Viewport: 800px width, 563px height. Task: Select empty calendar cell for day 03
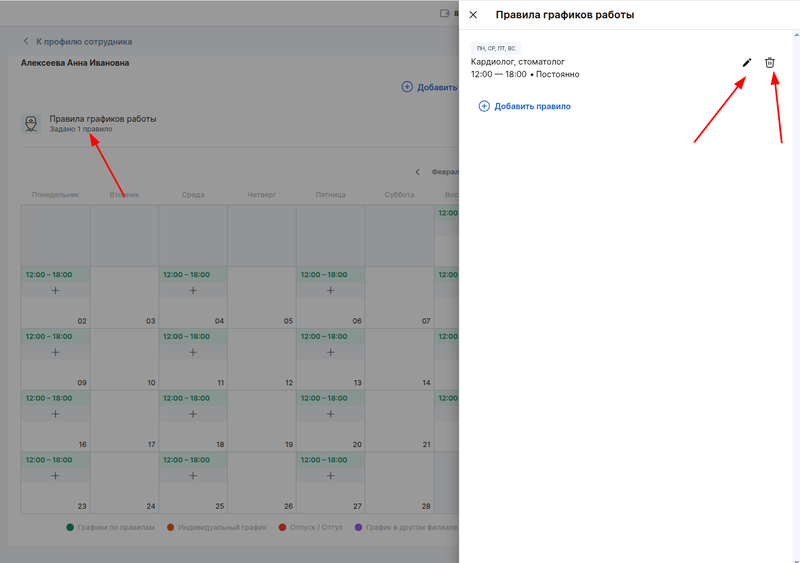(x=124, y=298)
